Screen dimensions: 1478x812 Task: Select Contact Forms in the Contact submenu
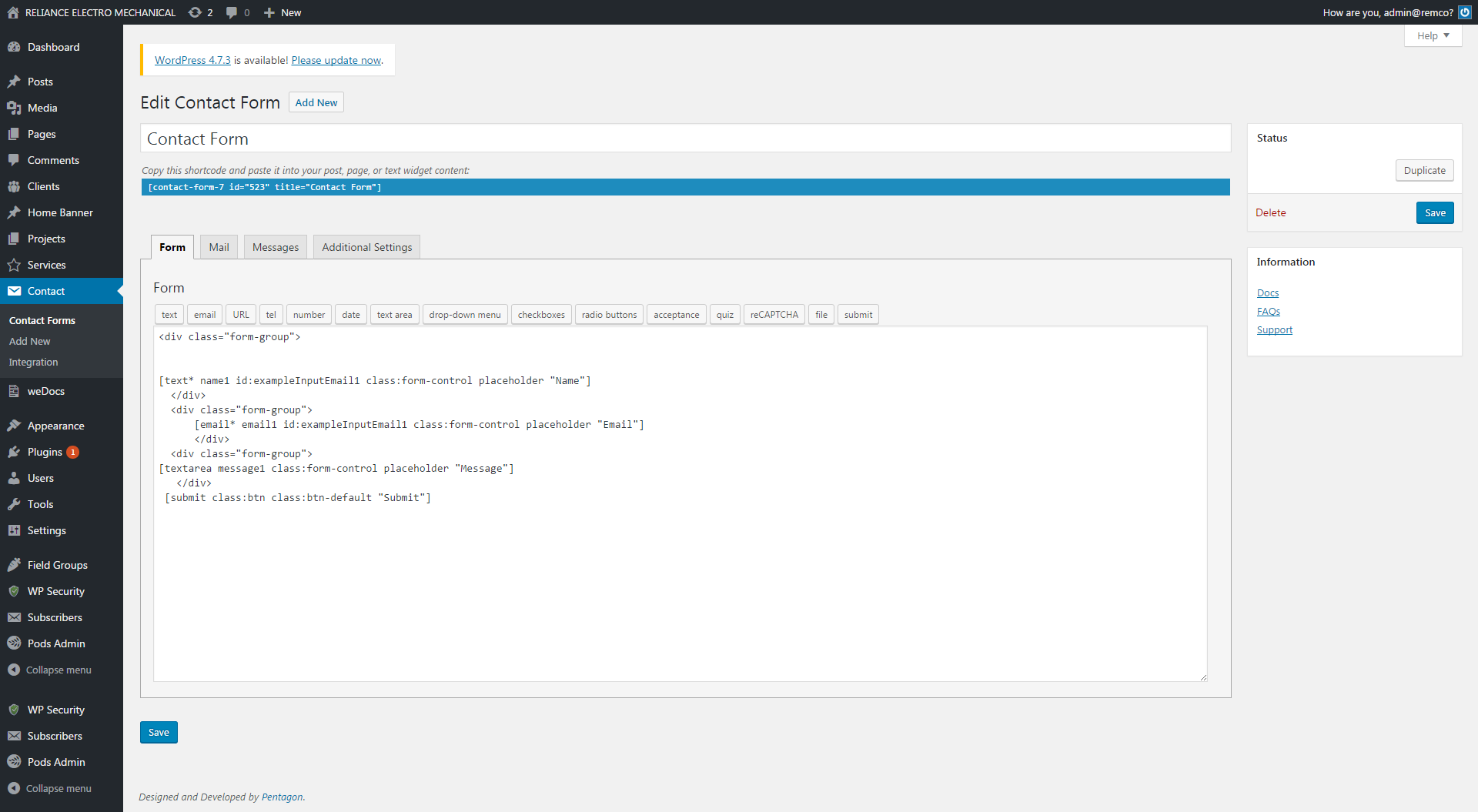click(42, 320)
